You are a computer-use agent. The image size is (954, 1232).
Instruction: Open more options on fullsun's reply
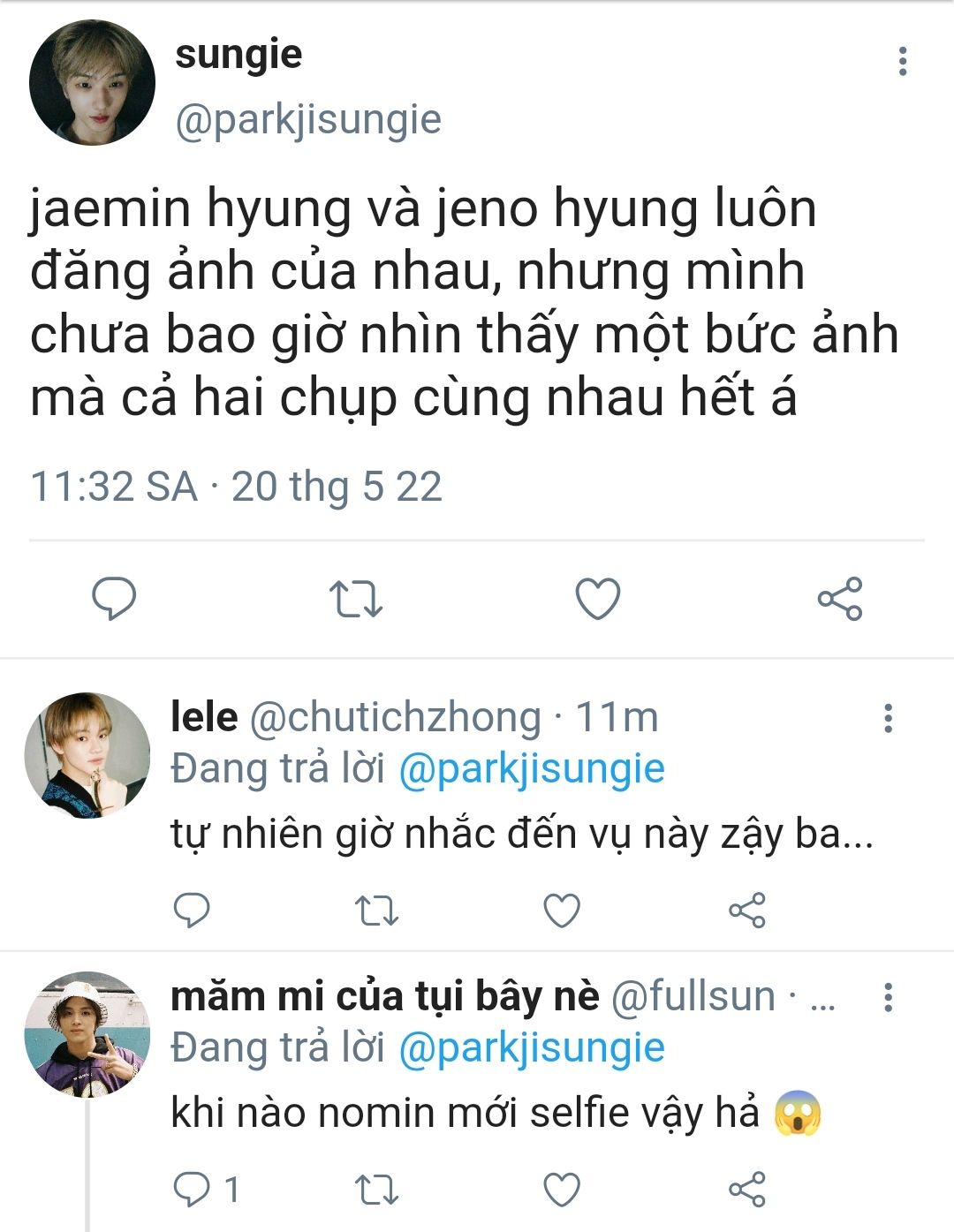(x=888, y=997)
